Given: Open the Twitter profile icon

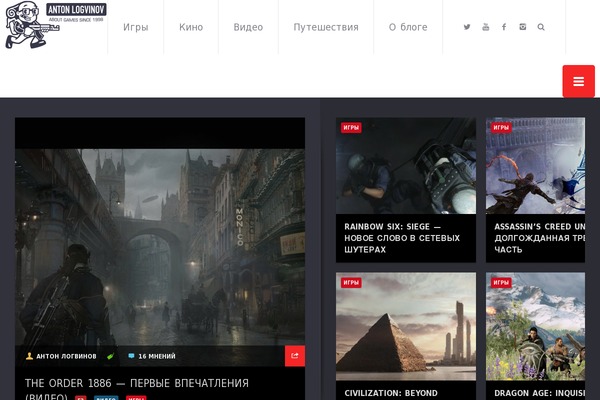Looking at the screenshot, I should point(467,27).
